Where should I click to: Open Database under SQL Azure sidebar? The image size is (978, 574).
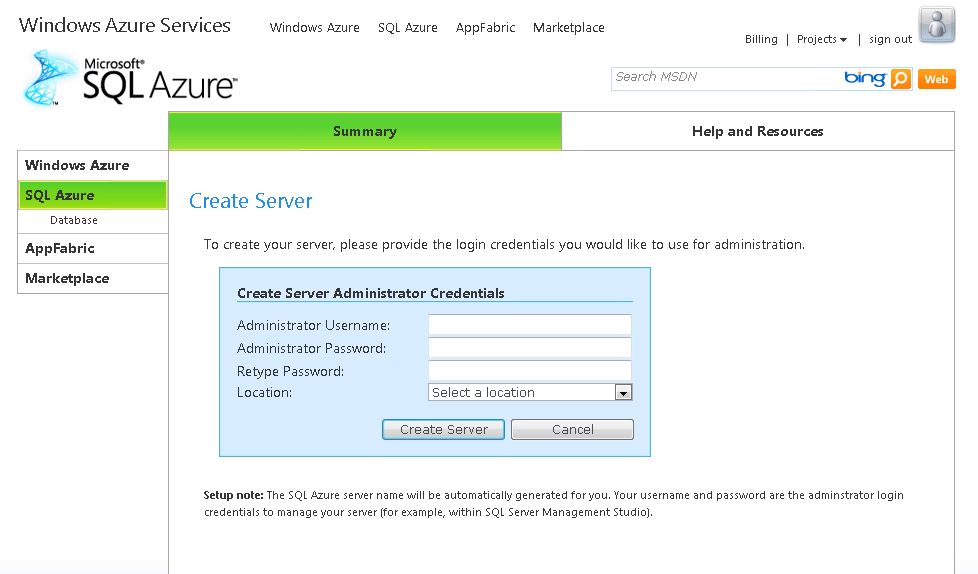coord(74,220)
